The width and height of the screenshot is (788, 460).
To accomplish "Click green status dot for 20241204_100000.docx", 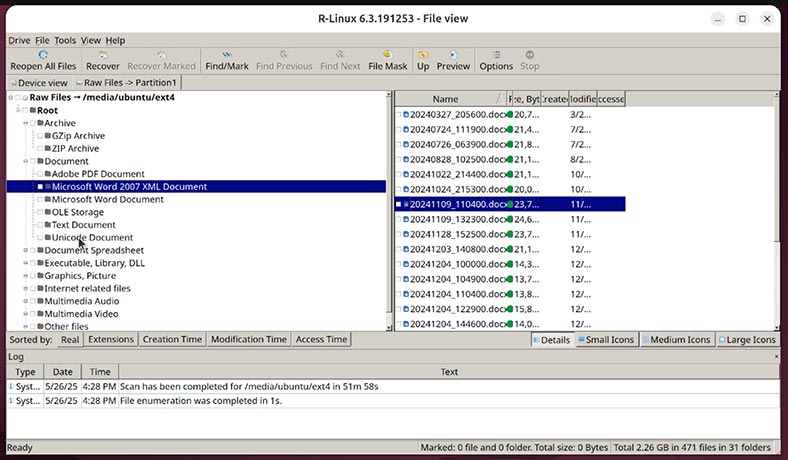I will coord(510,264).
